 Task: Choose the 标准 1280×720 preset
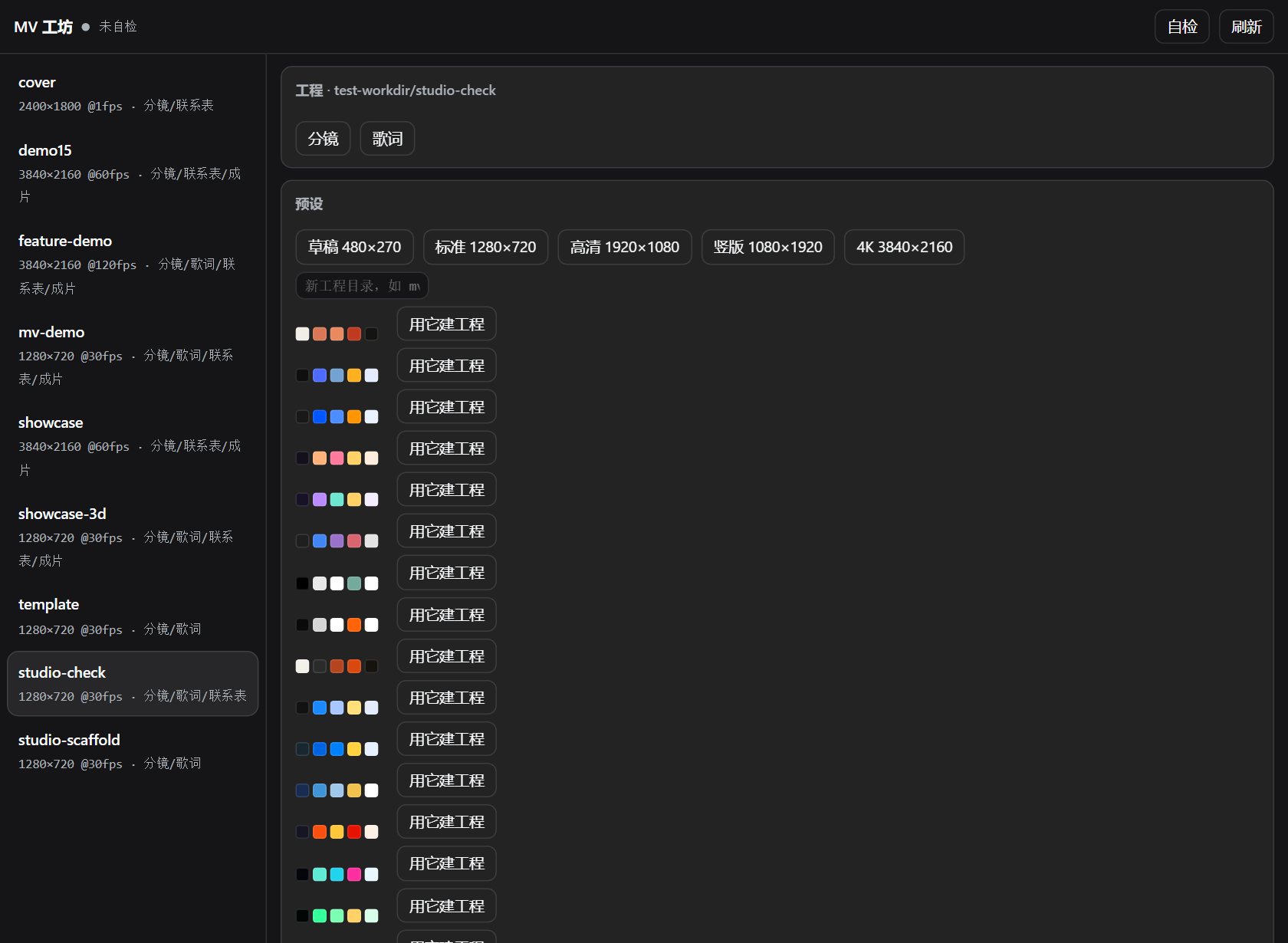[485, 247]
